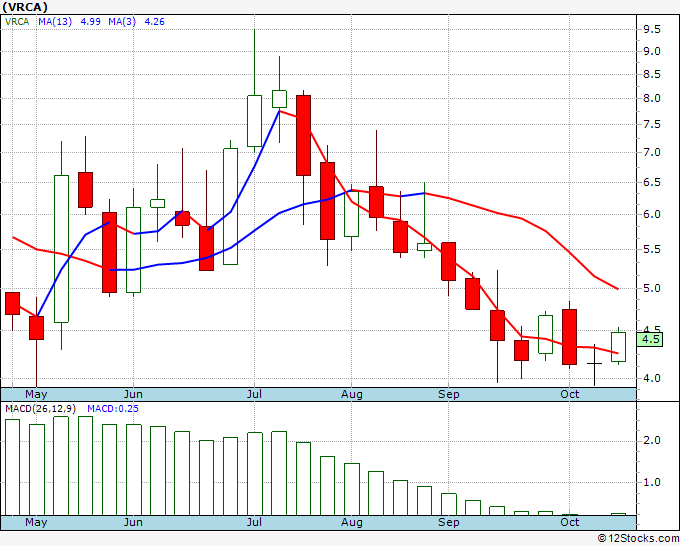Click the 1.0 MACD axis label
This screenshot has height=546, width=680.
click(x=651, y=482)
